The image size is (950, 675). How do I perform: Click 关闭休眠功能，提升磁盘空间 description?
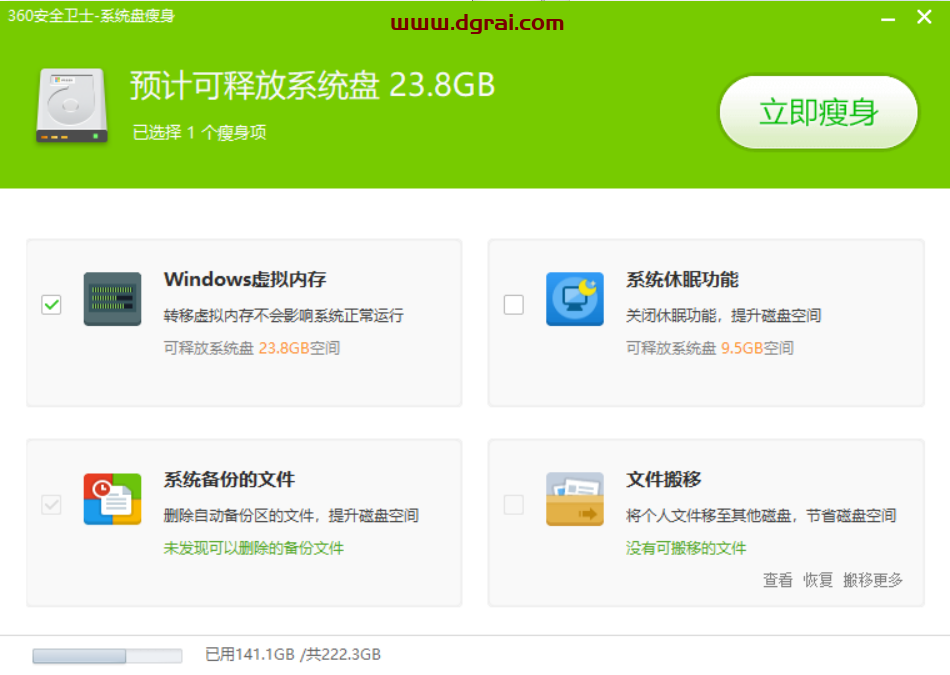point(723,315)
